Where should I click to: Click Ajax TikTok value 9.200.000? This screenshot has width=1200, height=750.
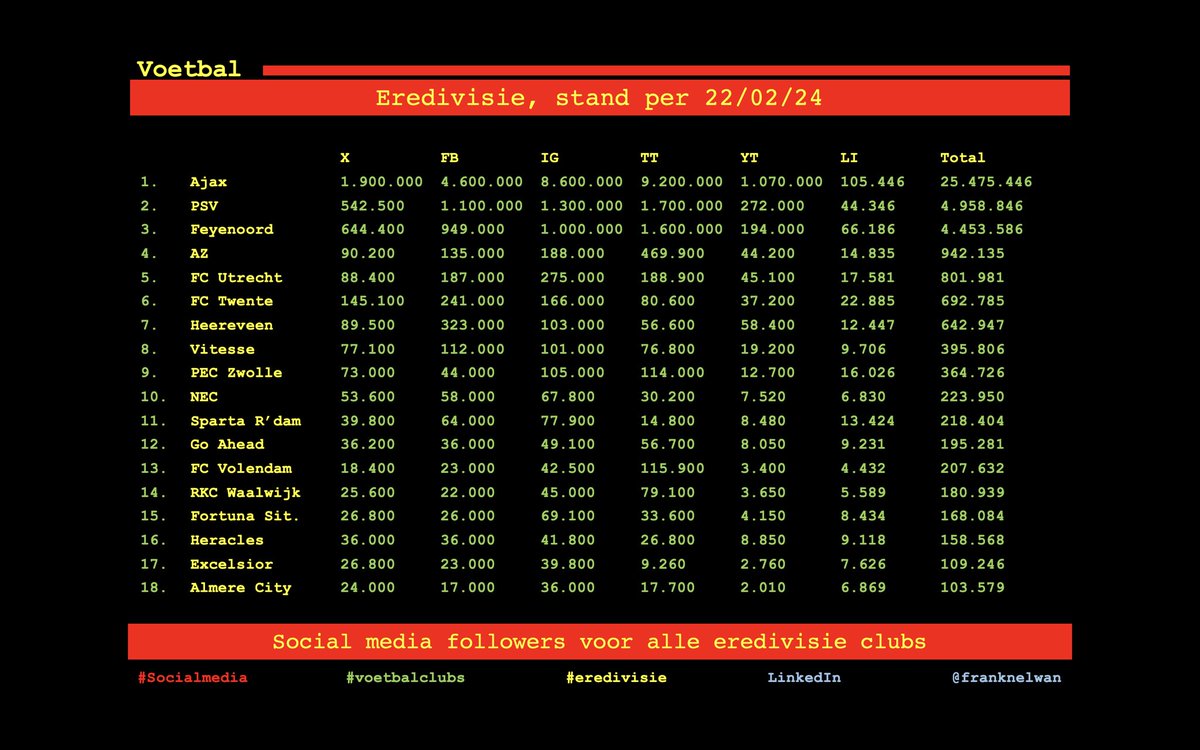[681, 182]
